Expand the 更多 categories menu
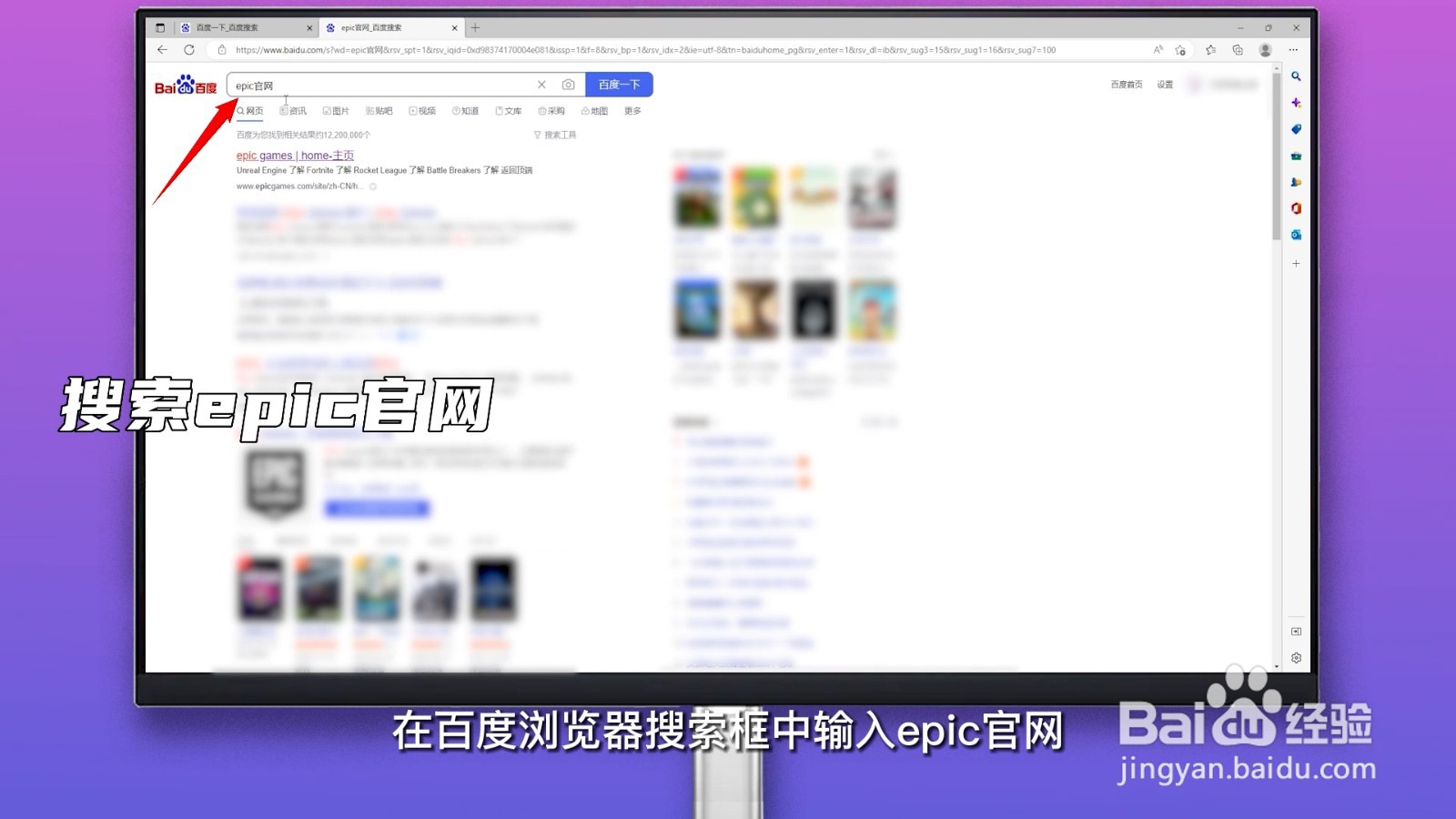Image resolution: width=1456 pixels, height=819 pixels. pos(632,111)
